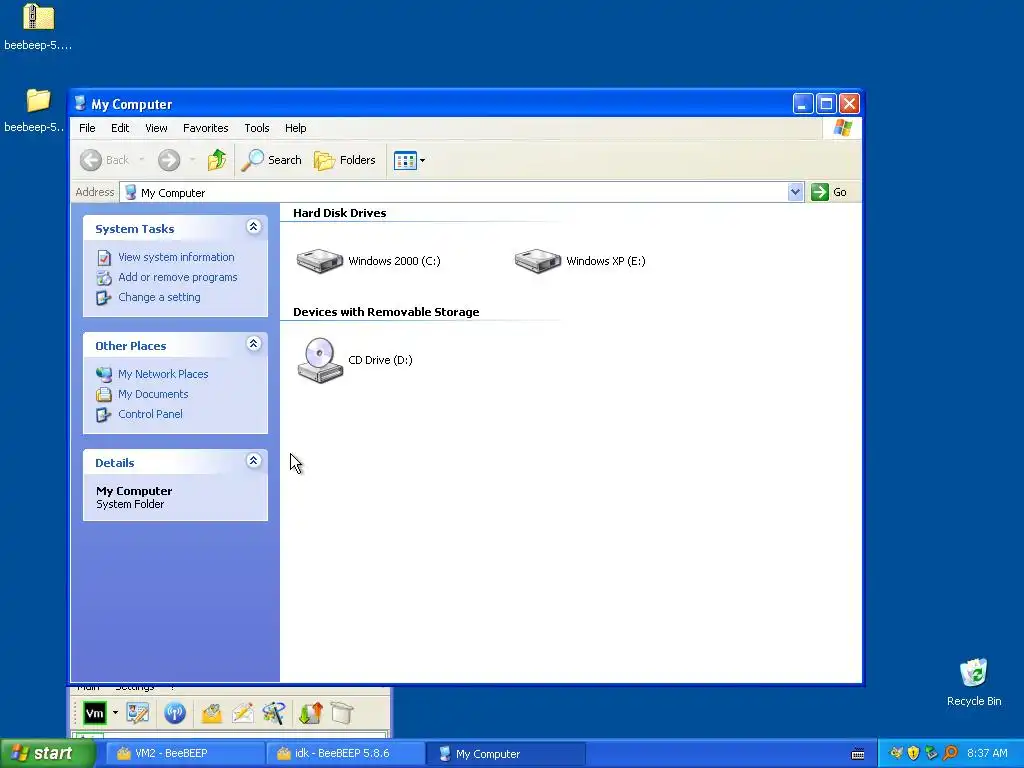The height and width of the screenshot is (768, 1024).
Task: Open My Network Places link
Action: coord(163,374)
